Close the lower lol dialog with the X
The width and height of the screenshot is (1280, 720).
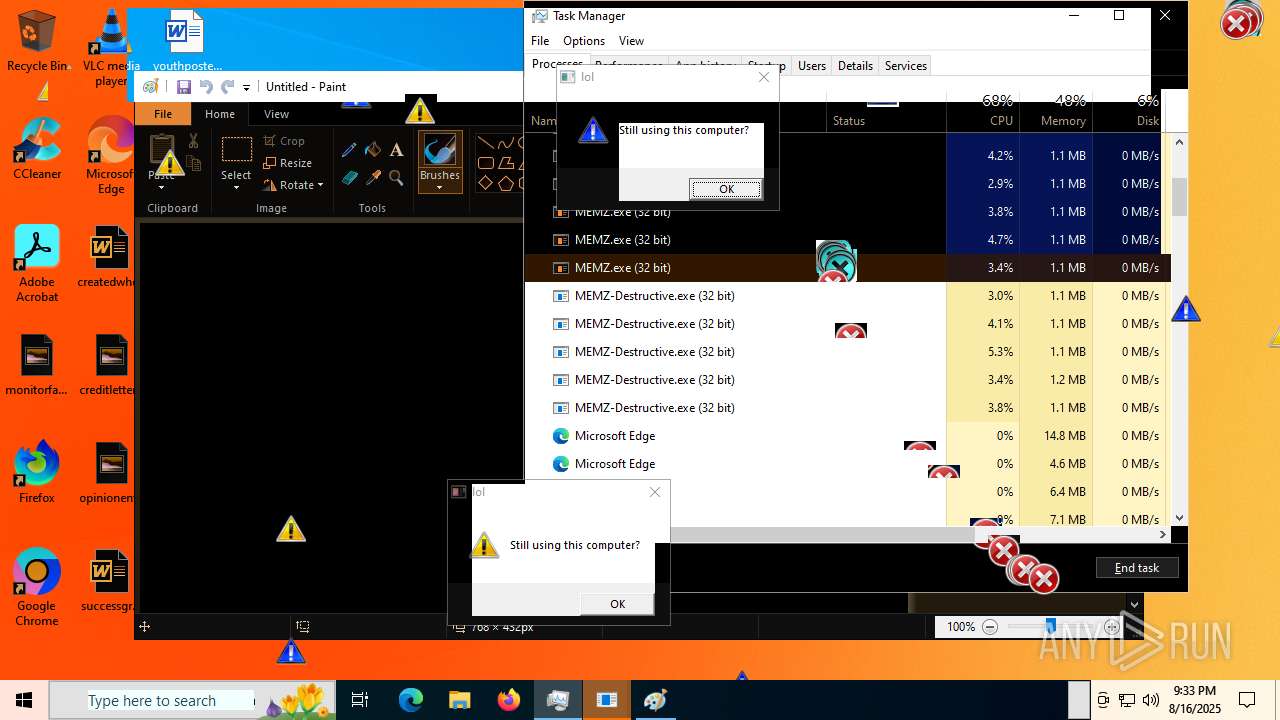tap(655, 492)
